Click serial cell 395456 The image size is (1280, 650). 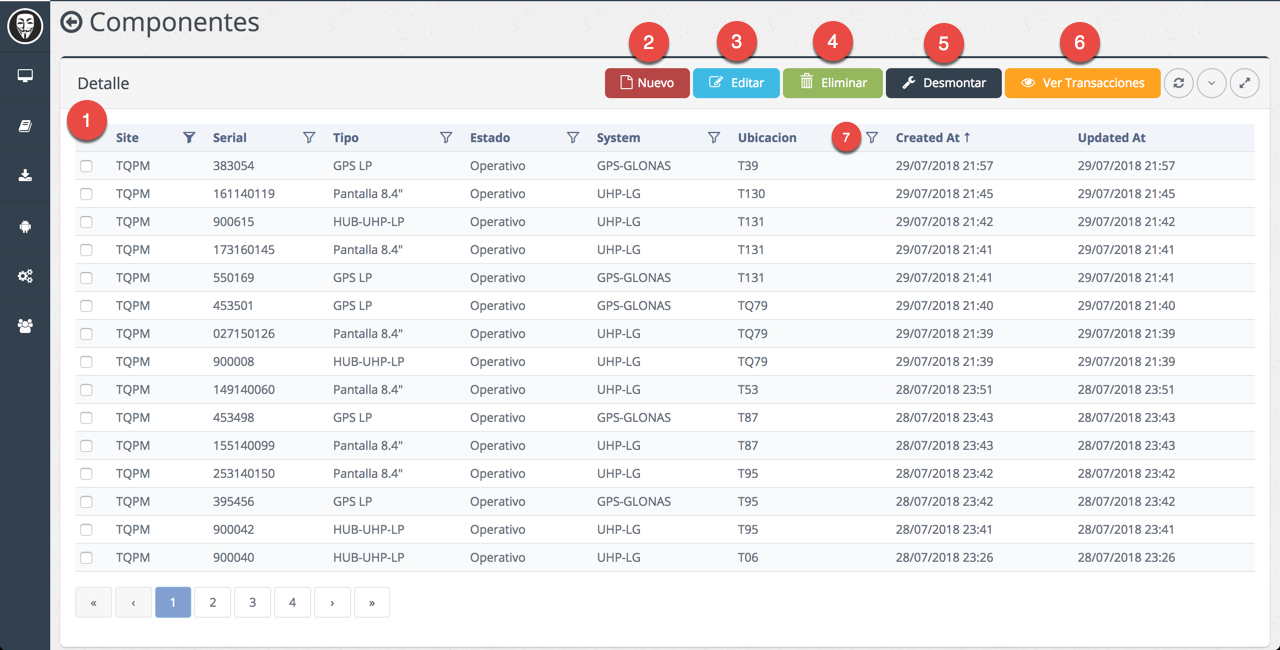tap(234, 502)
